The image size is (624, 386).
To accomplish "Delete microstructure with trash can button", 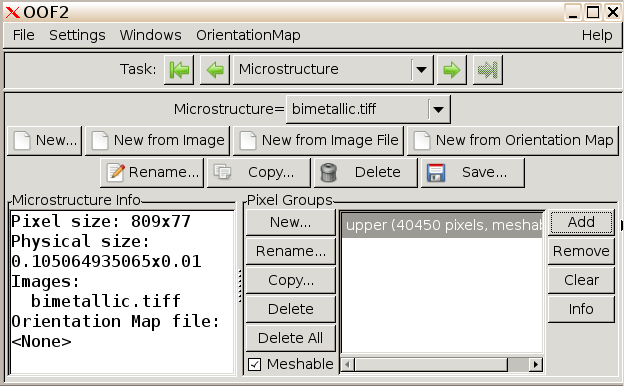I will pyautogui.click(x=366, y=172).
